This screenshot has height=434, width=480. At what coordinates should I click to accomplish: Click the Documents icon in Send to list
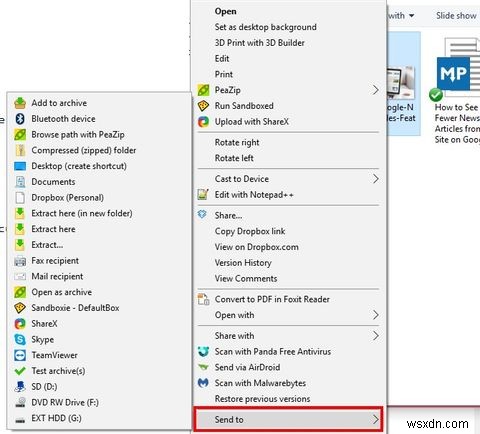pyautogui.click(x=20, y=182)
